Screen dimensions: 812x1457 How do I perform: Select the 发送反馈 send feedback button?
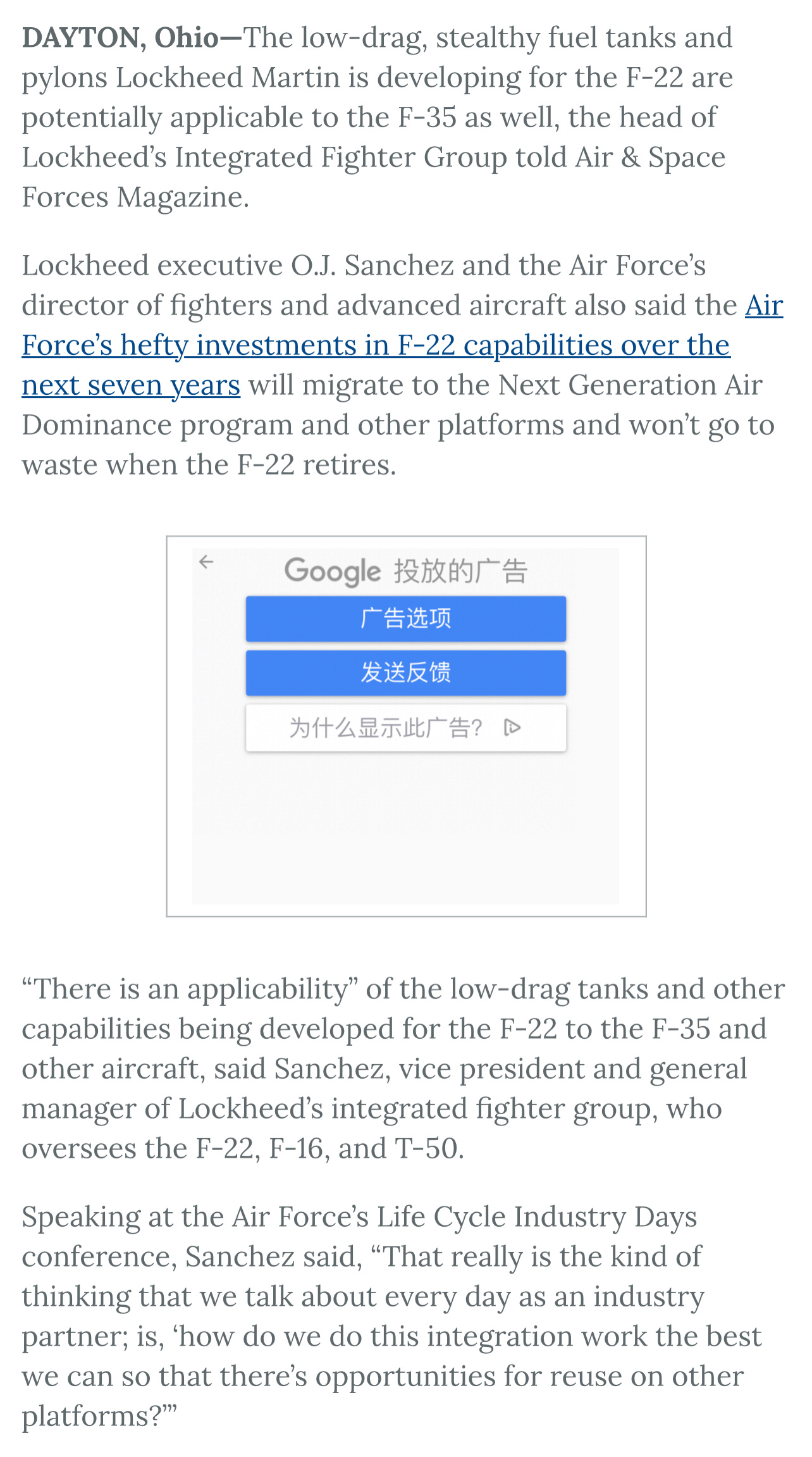click(406, 673)
